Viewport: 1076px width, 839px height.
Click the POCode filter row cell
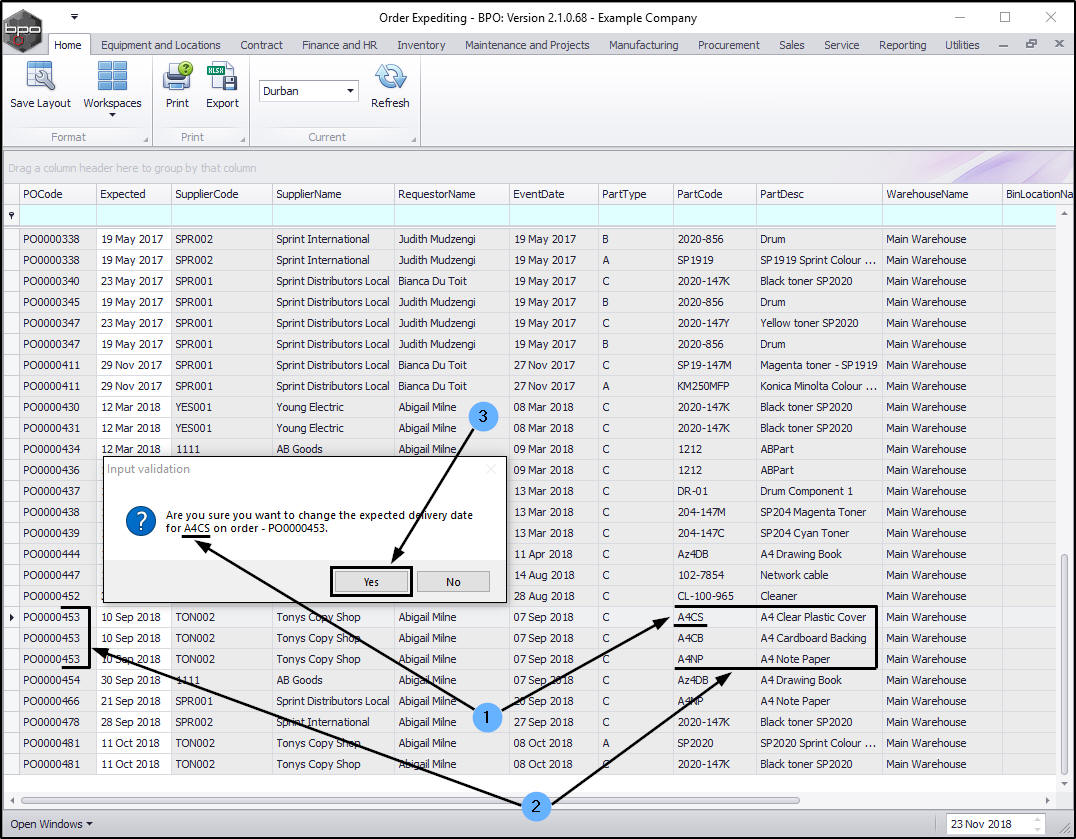58,215
